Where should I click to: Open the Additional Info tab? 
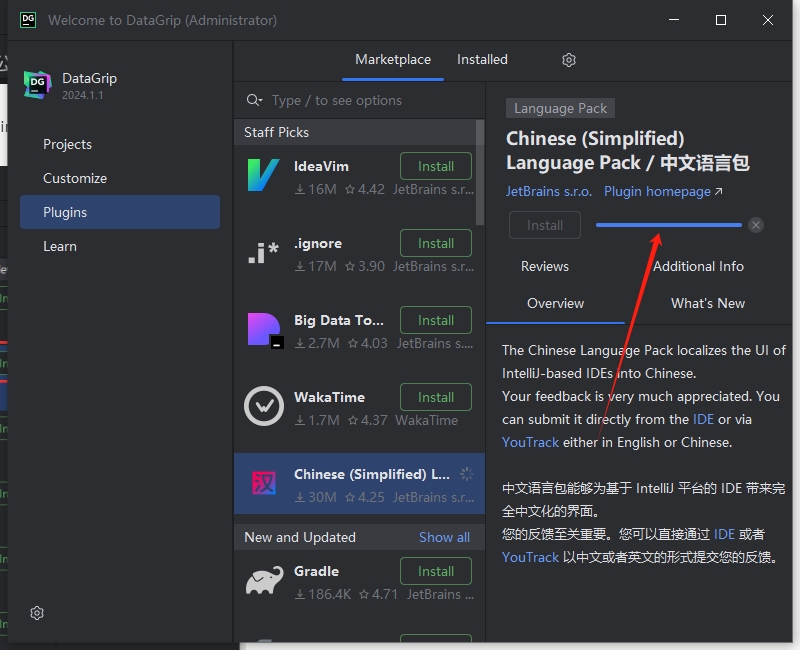[x=698, y=266]
